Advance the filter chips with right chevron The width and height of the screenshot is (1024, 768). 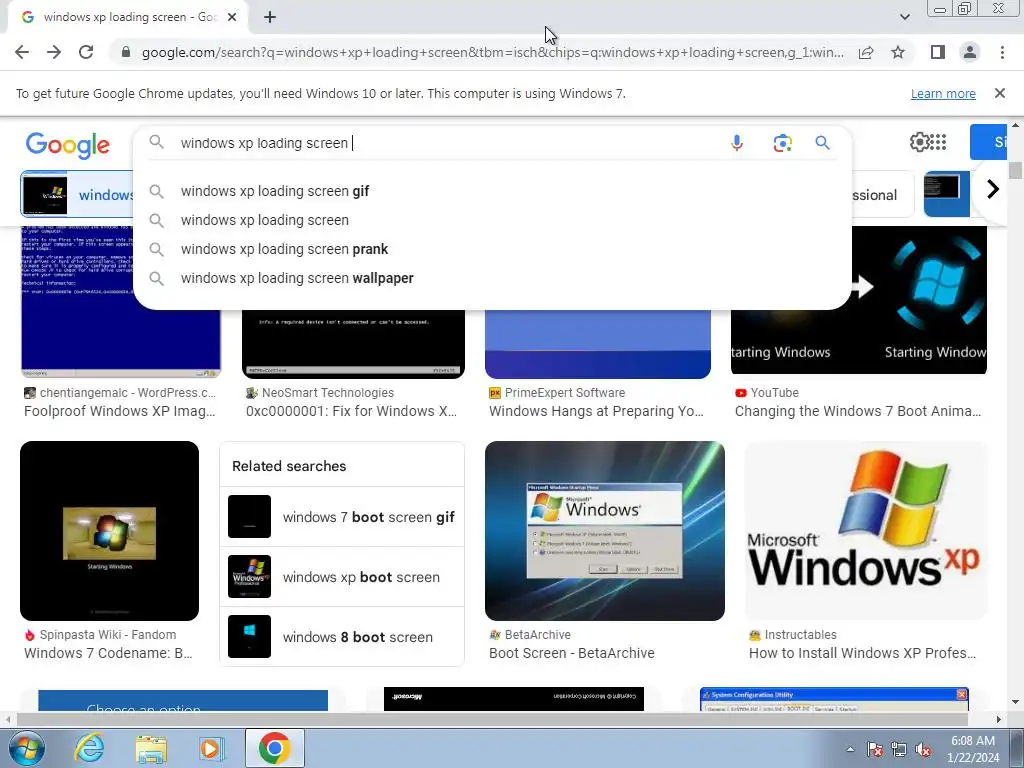pyautogui.click(x=993, y=189)
